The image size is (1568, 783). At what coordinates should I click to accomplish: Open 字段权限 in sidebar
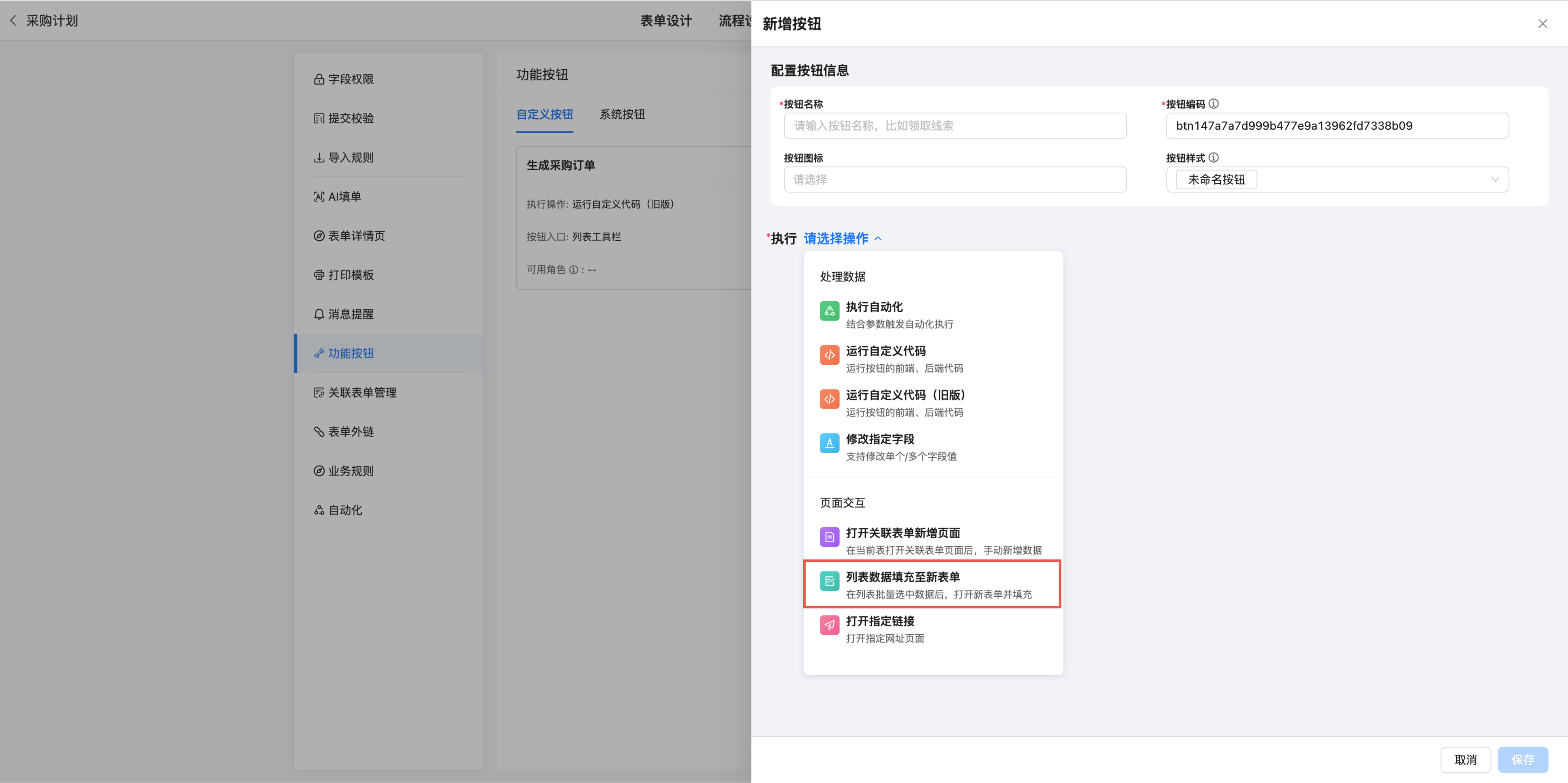click(x=350, y=79)
